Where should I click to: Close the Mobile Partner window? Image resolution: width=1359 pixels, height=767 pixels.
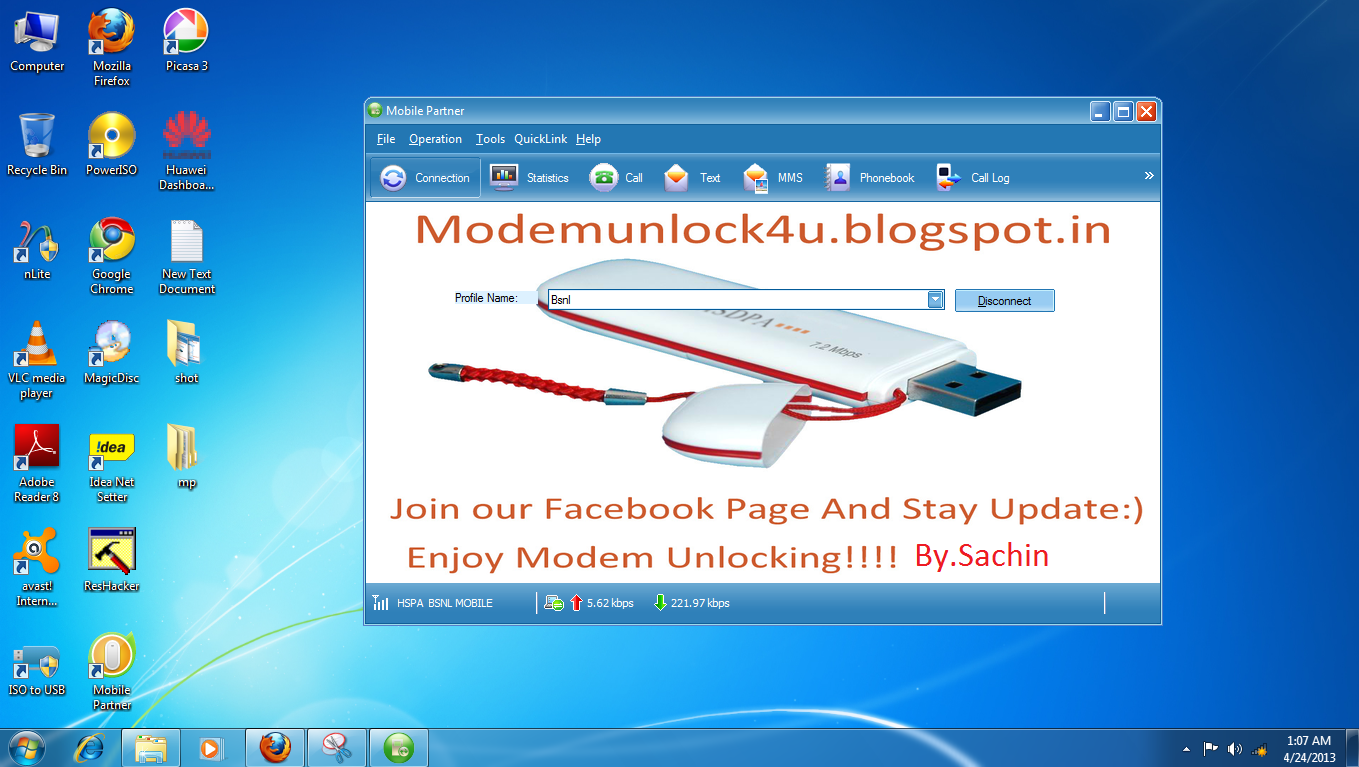[x=1146, y=111]
